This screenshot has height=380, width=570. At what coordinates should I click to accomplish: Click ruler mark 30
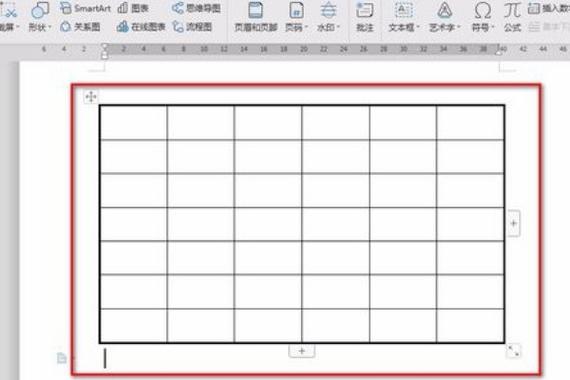(x=404, y=49)
